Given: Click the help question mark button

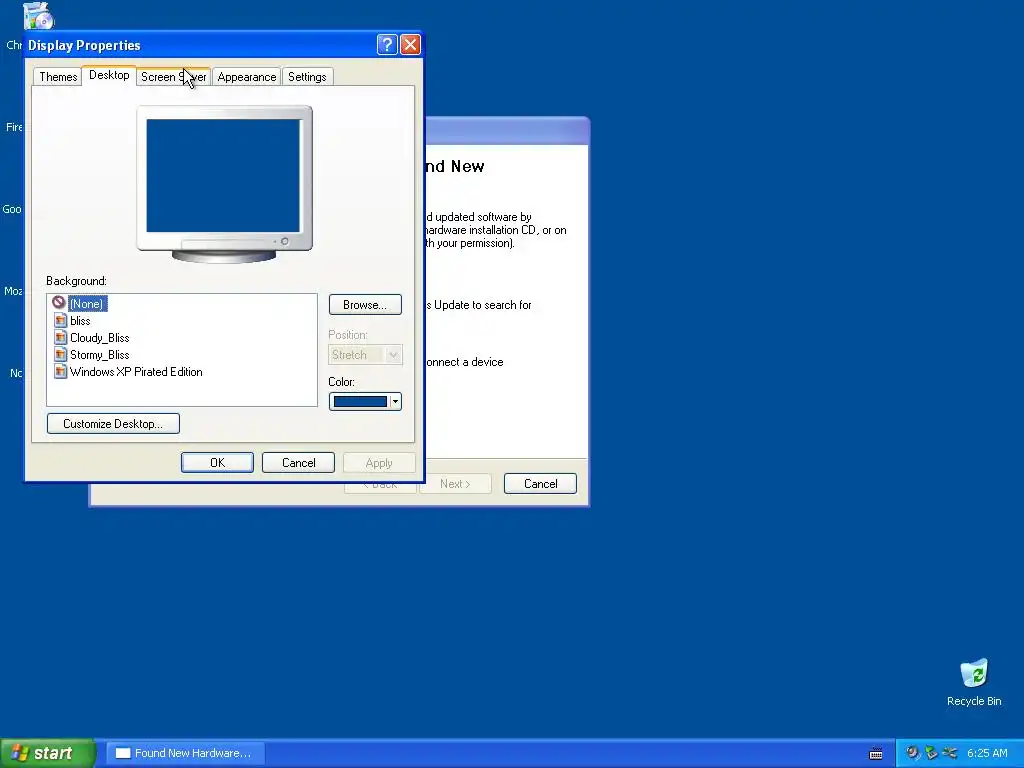Looking at the screenshot, I should (x=387, y=44).
